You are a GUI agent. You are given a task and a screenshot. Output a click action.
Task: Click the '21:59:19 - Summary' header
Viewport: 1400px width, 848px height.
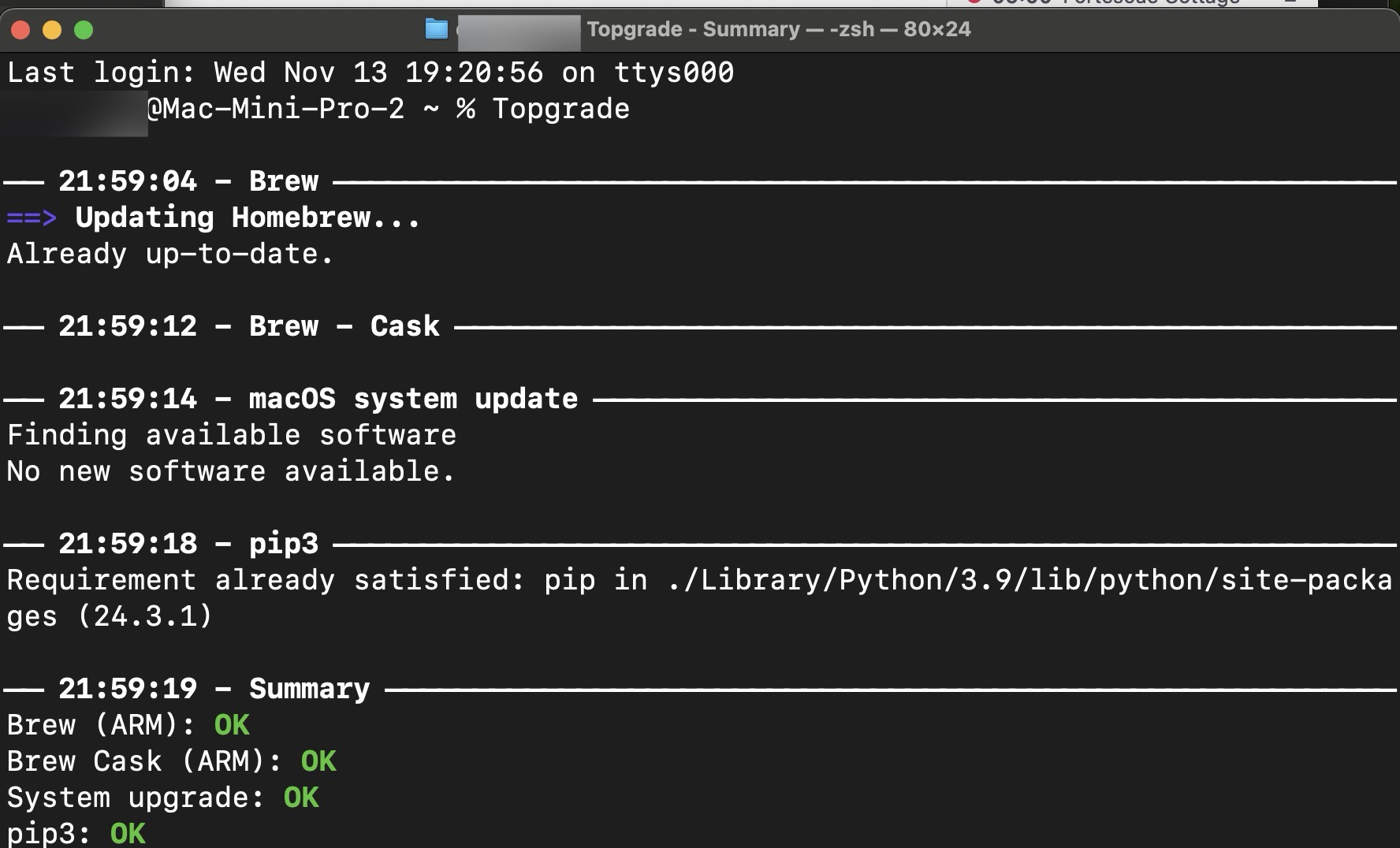point(214,689)
